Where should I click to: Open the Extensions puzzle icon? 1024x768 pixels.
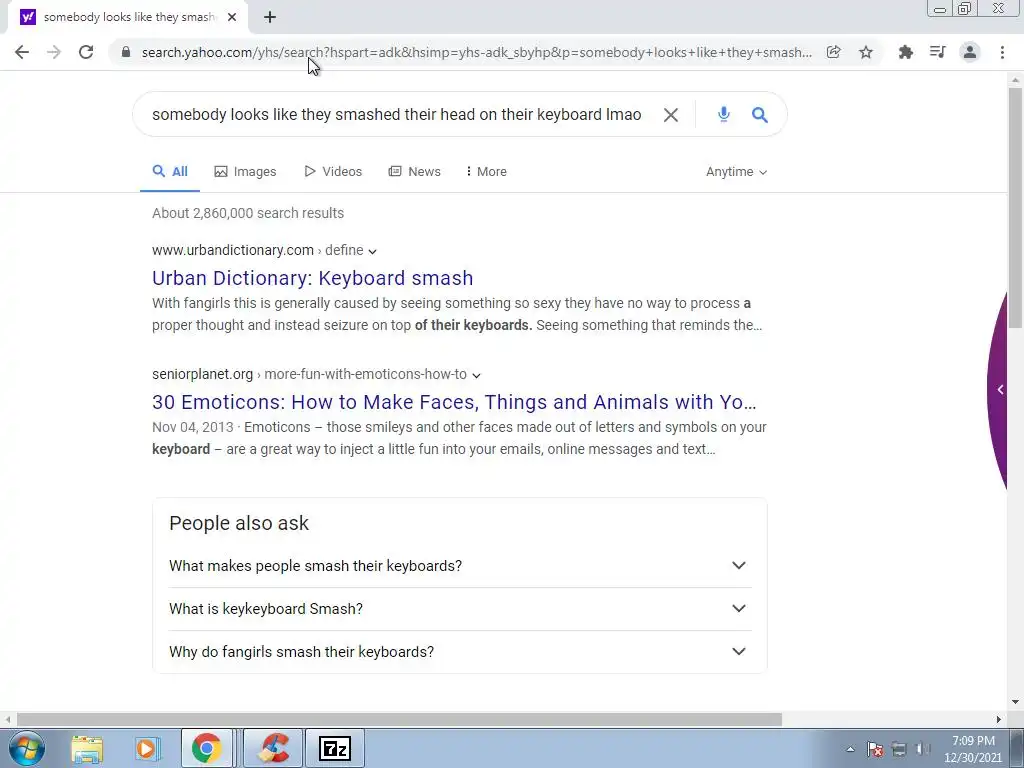[x=905, y=52]
